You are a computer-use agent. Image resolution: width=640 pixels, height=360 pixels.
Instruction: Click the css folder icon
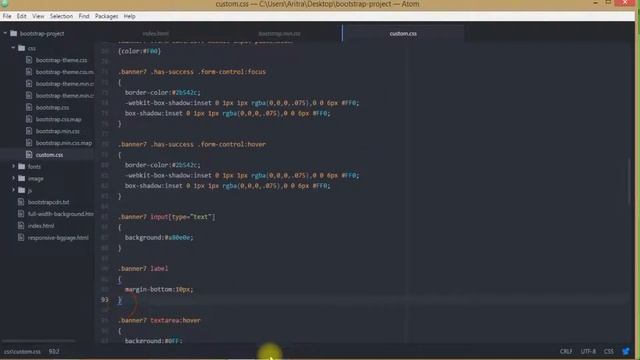tap(22, 48)
